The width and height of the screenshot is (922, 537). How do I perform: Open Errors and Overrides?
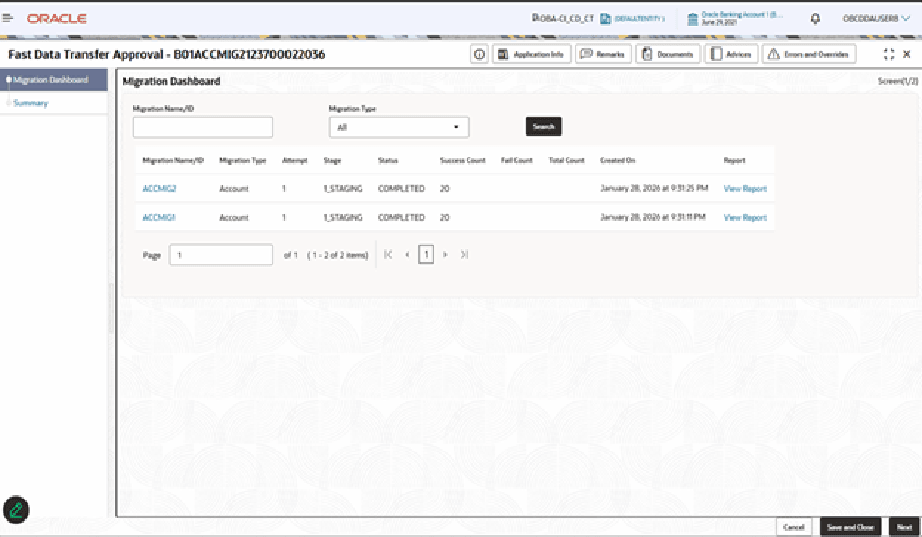pos(809,54)
